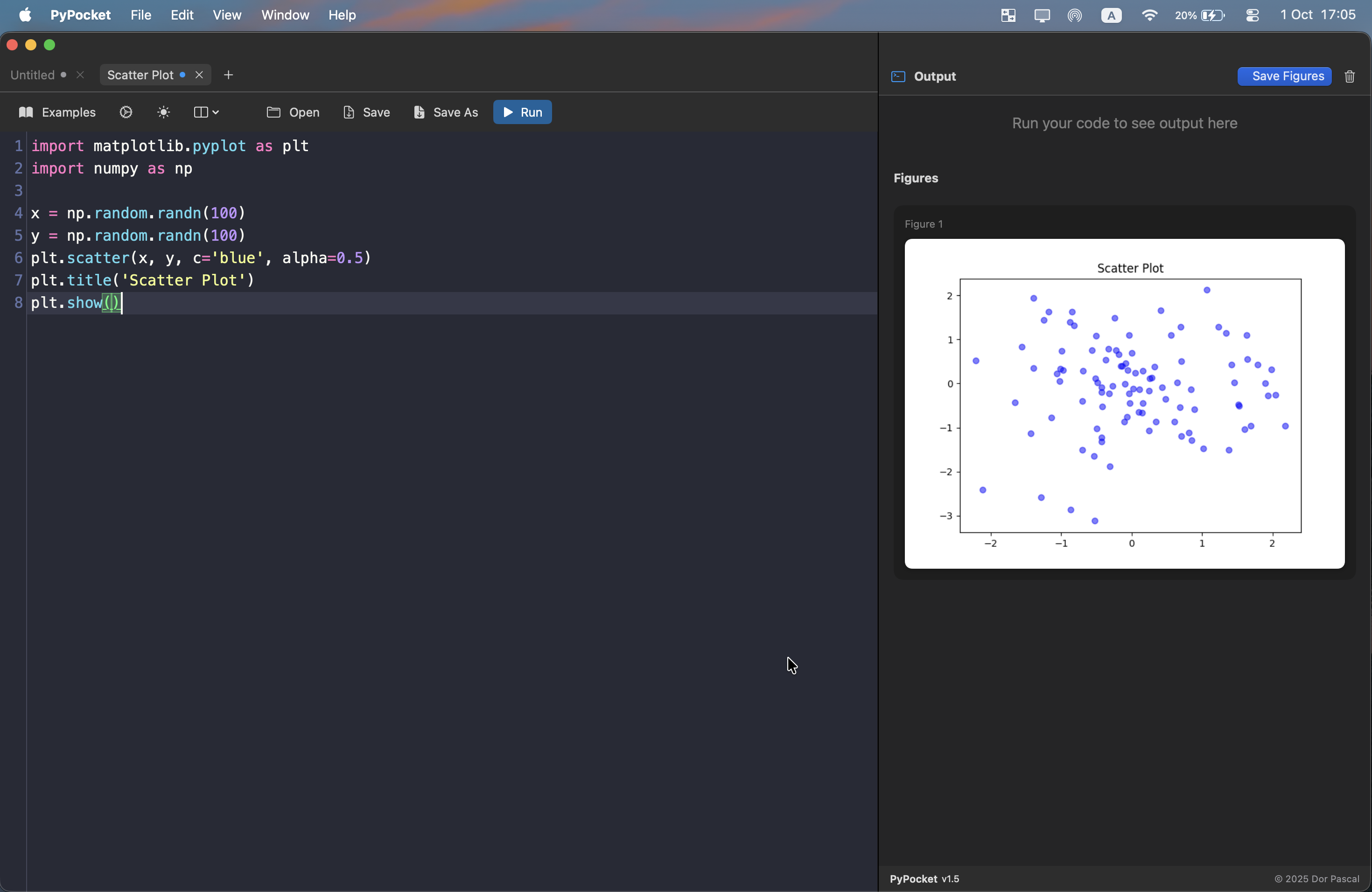Screen dimensions: 1372x892
Task: Add a new tab with plus
Action: coord(228,75)
